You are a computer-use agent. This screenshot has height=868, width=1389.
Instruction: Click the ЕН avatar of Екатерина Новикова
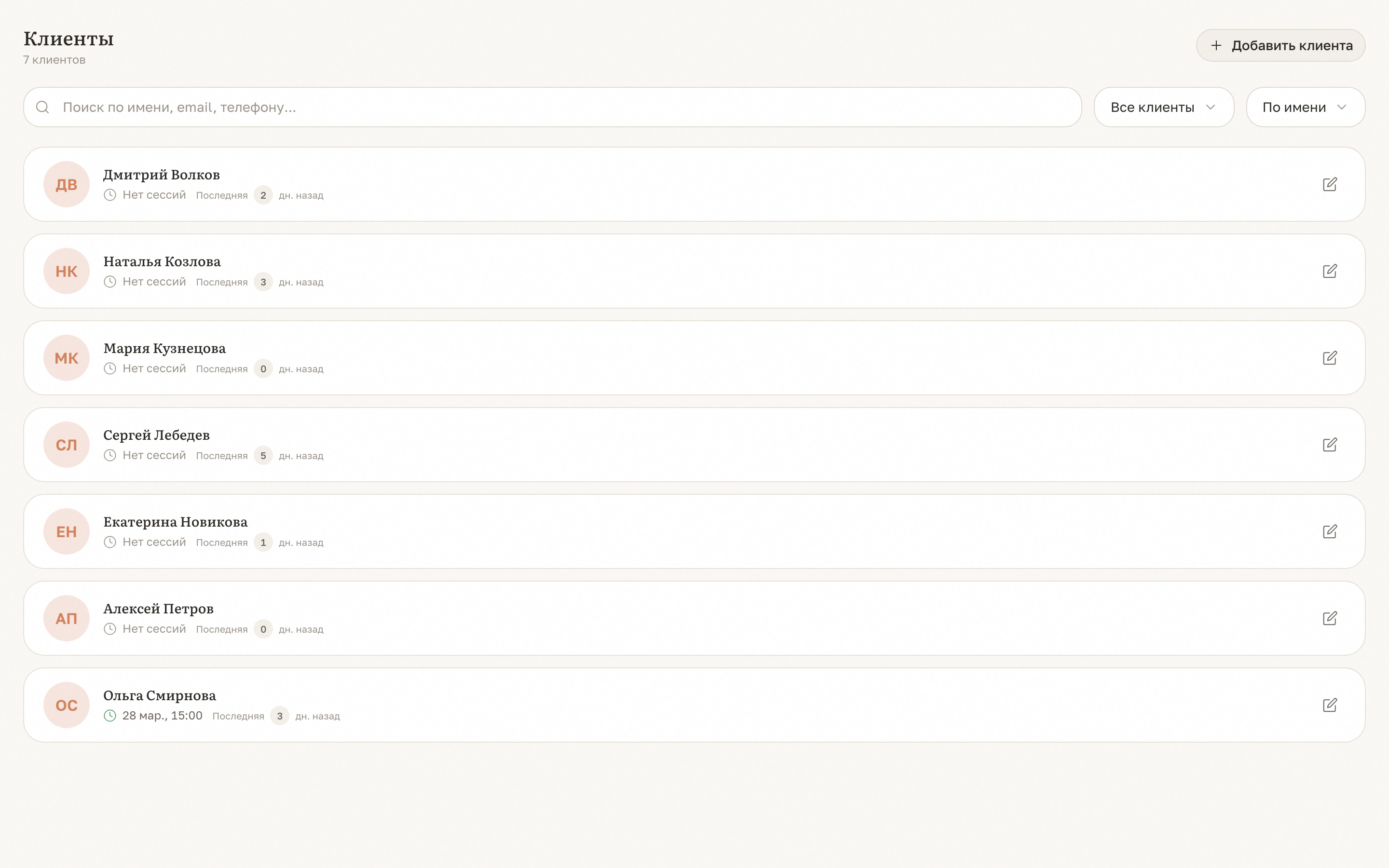(x=67, y=531)
